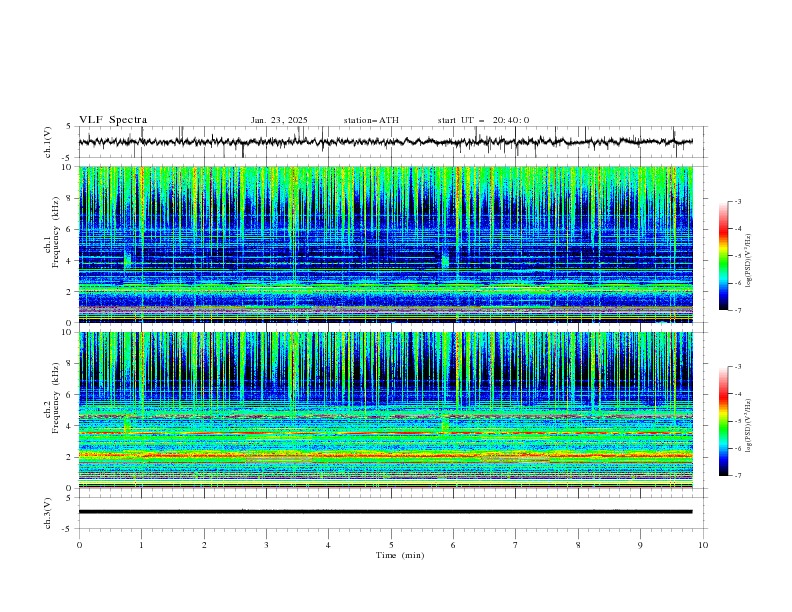This screenshot has width=792, height=612.
Task: Click time axis tick label "4"
Action: pyautogui.click(x=328, y=545)
